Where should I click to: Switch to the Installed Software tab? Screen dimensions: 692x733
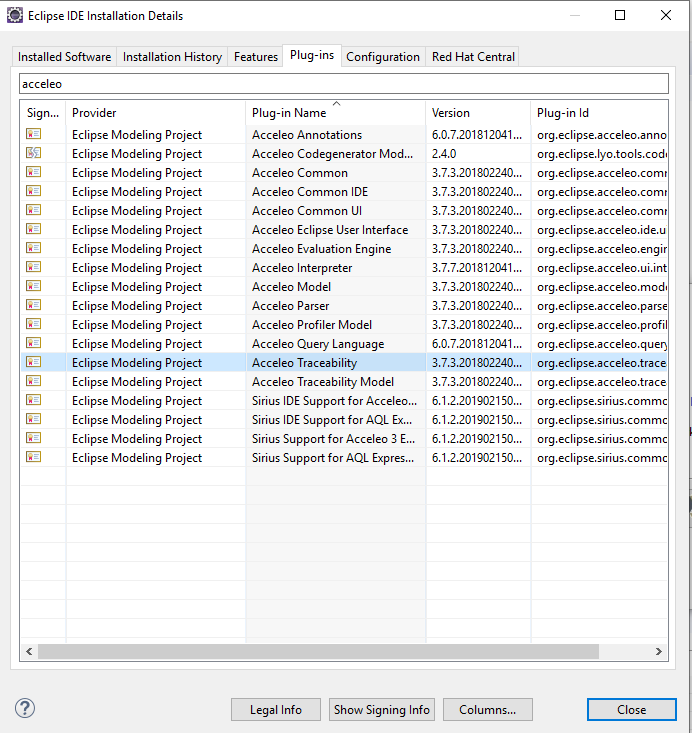pyautogui.click(x=64, y=57)
